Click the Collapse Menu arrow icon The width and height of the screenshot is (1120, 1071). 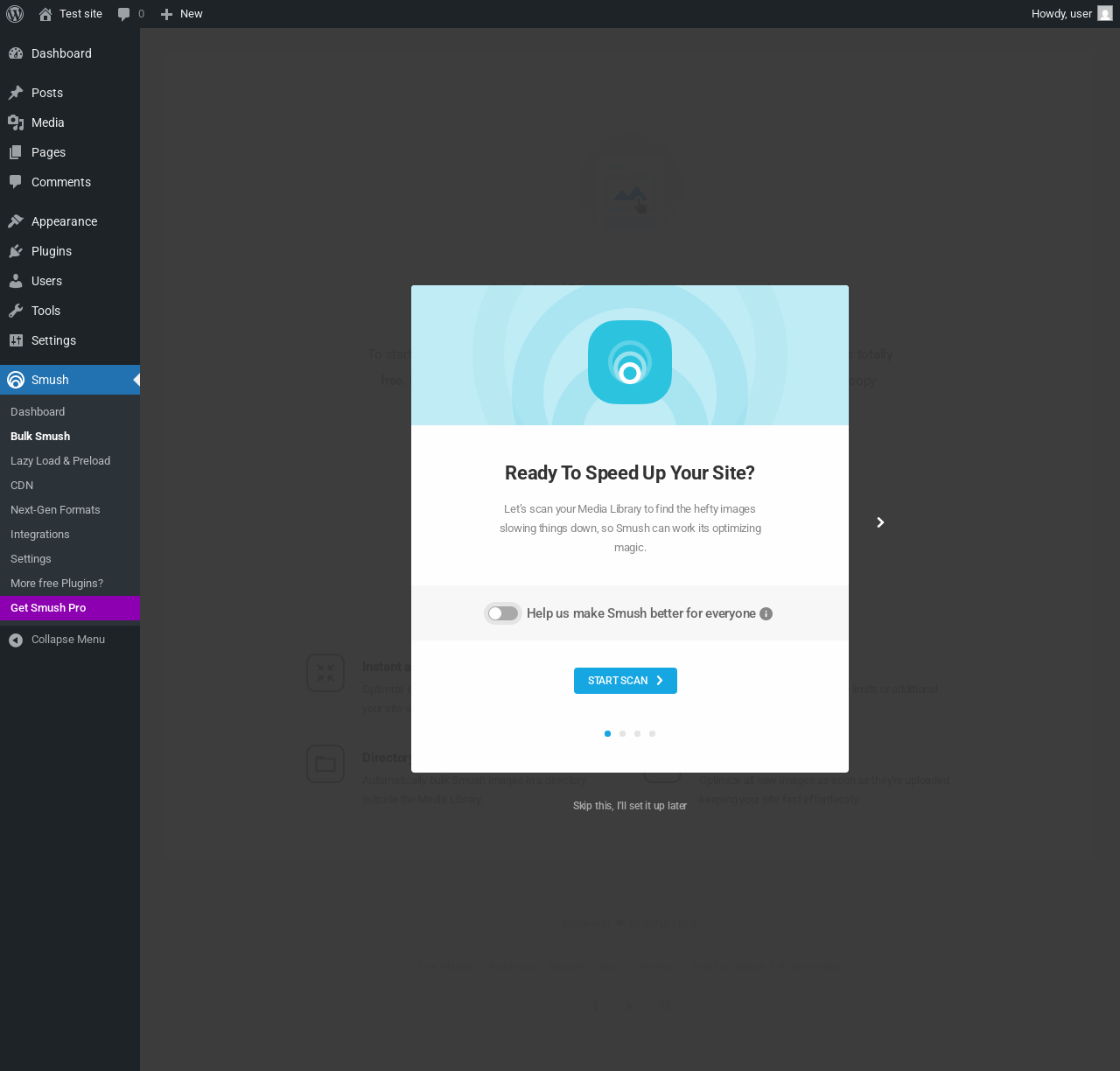pyautogui.click(x=16, y=640)
